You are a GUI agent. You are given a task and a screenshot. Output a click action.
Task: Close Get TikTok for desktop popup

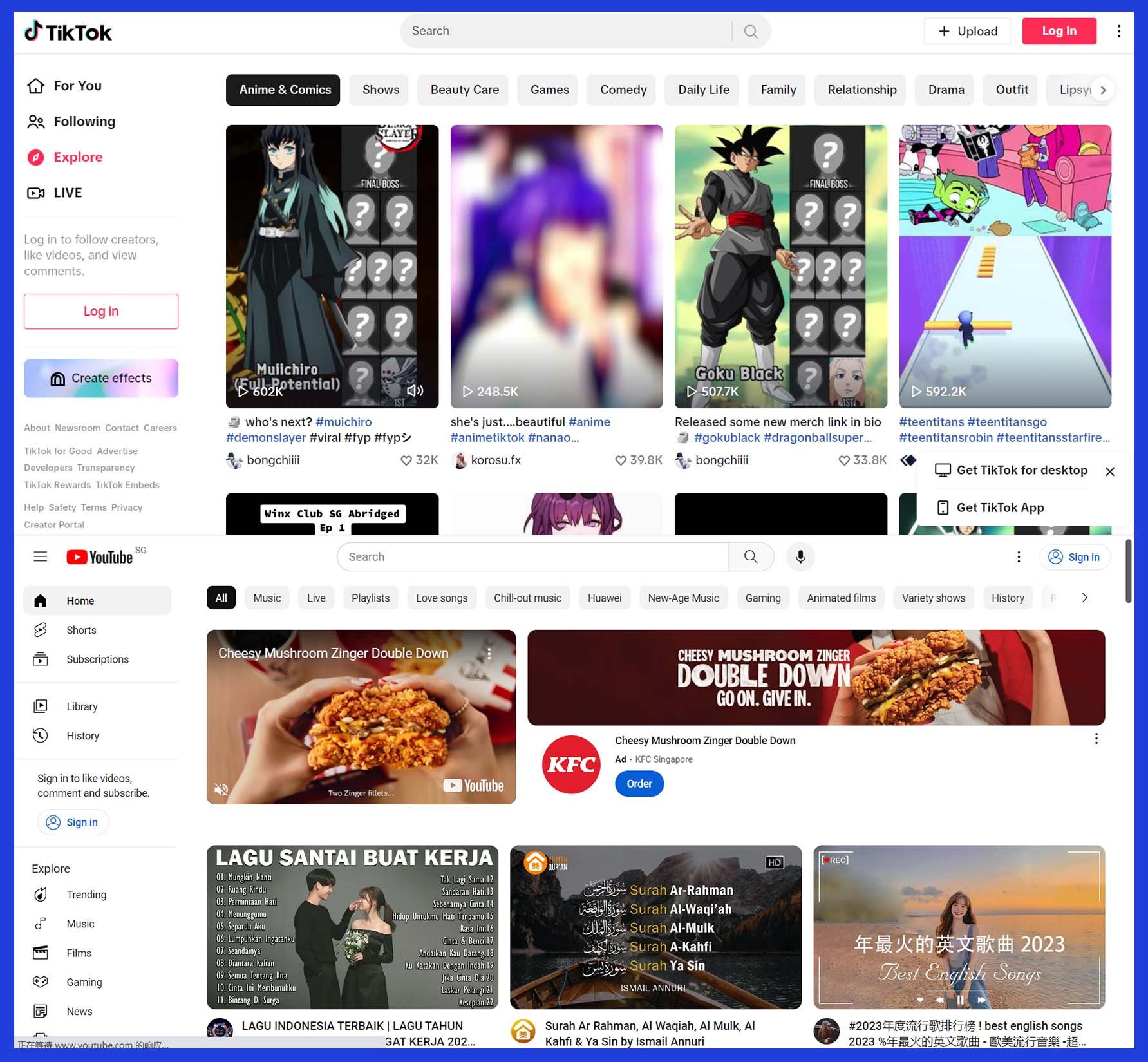(x=1110, y=471)
